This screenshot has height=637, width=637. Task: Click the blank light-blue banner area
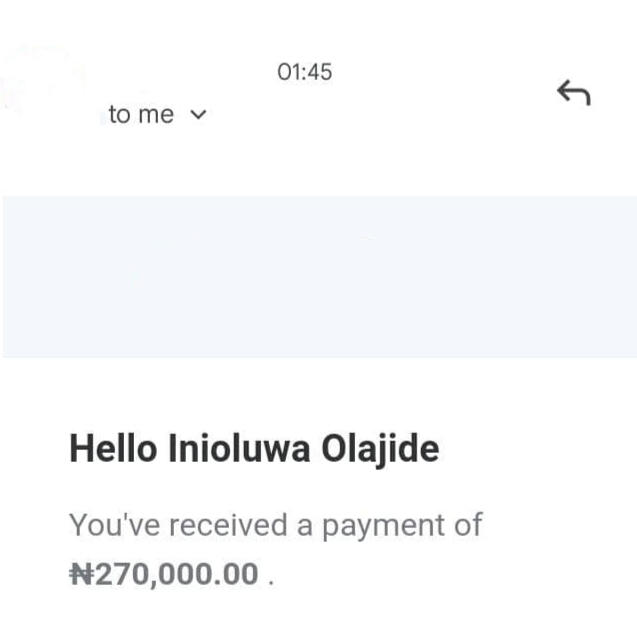point(319,276)
